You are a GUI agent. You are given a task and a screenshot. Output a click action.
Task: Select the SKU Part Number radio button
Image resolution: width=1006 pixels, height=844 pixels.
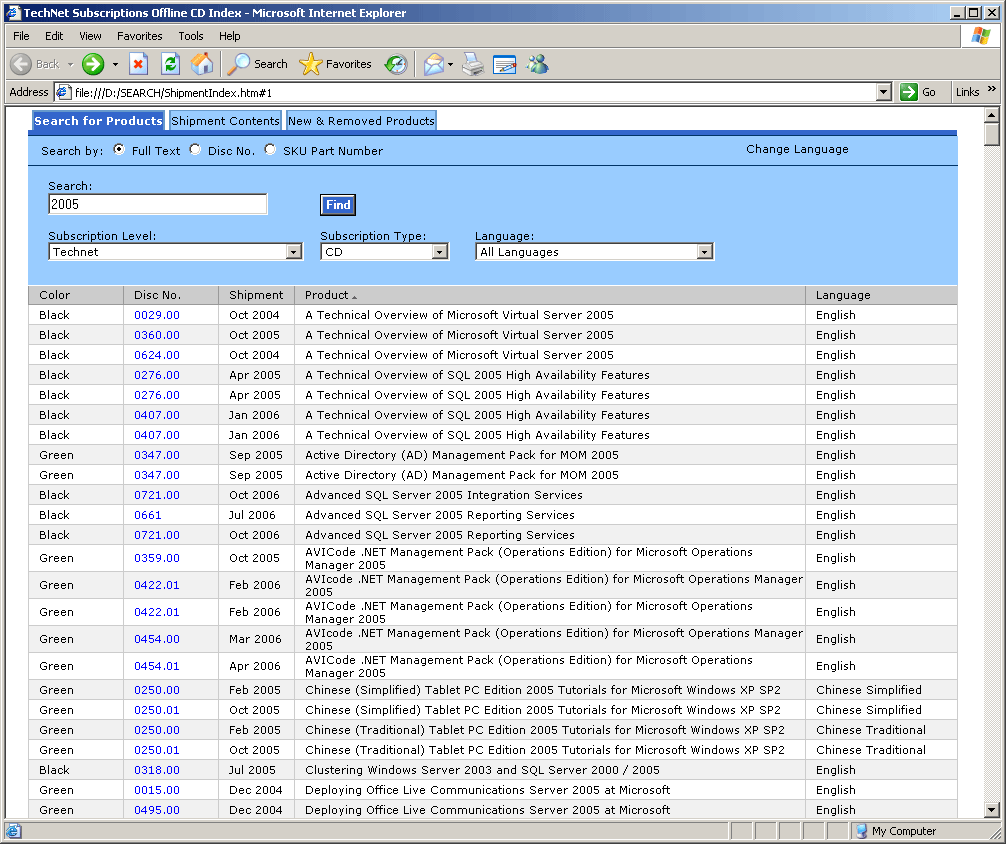coord(270,150)
